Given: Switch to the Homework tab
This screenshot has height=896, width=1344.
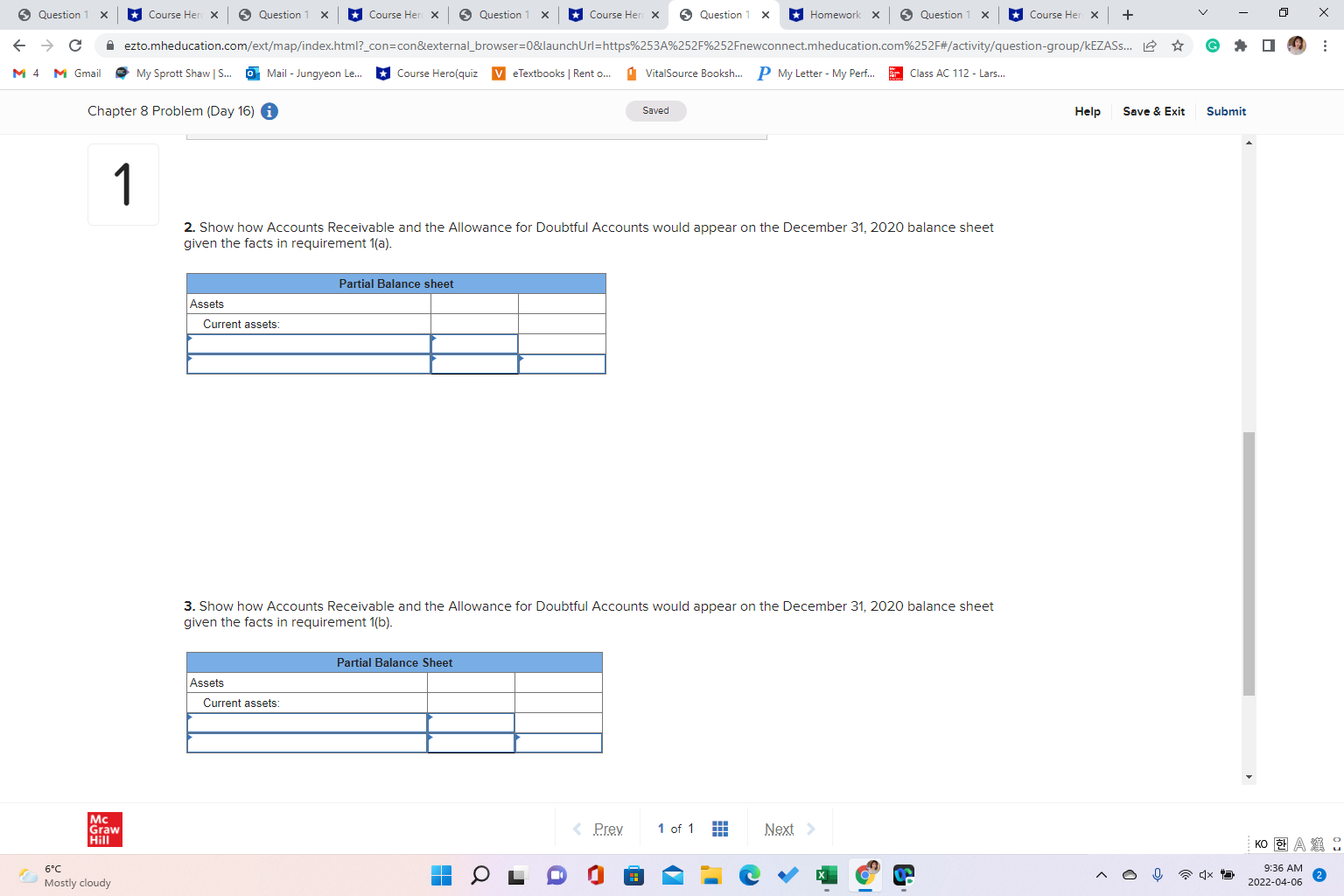Looking at the screenshot, I should [x=834, y=15].
